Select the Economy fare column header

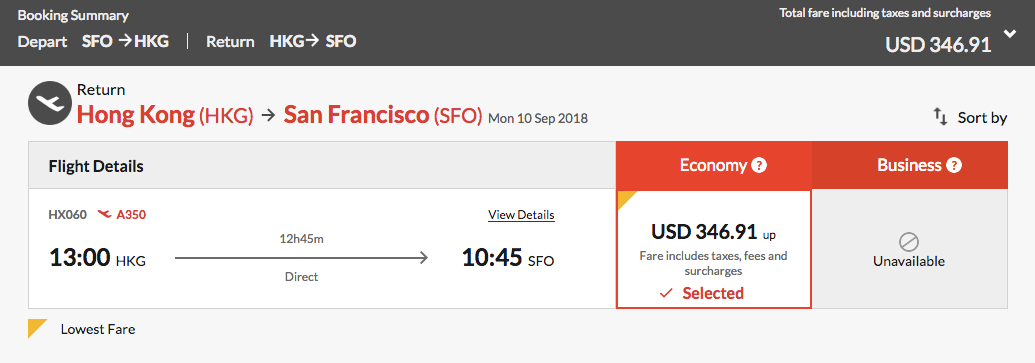pyautogui.click(x=714, y=165)
